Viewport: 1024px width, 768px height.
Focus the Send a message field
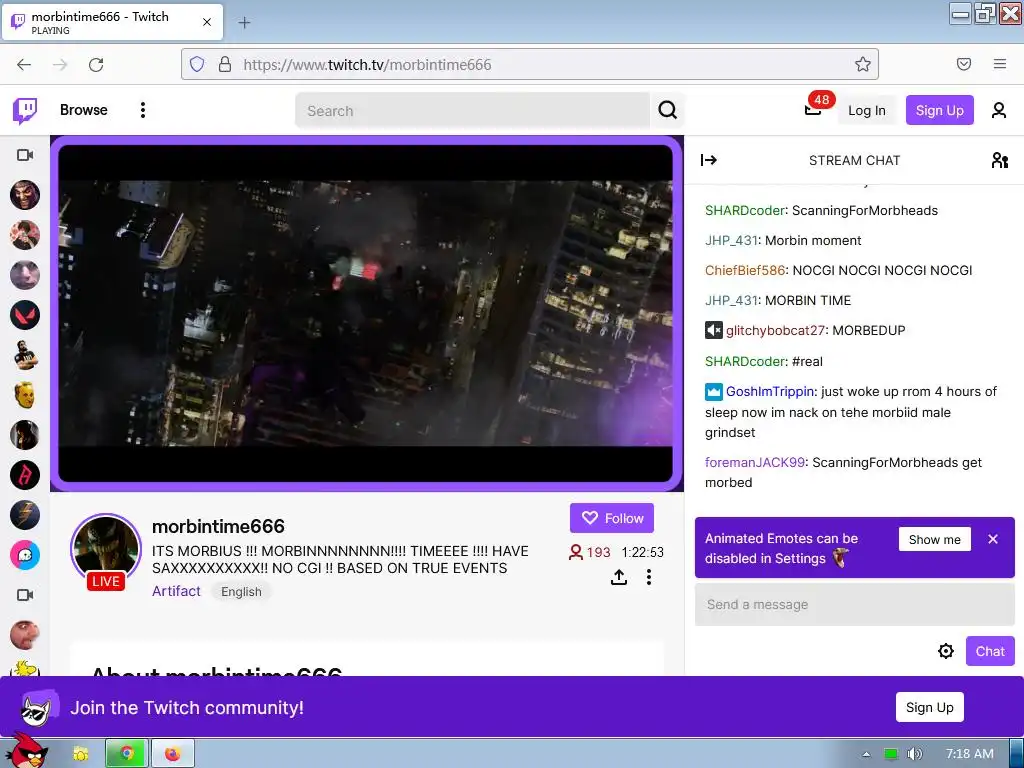click(854, 605)
